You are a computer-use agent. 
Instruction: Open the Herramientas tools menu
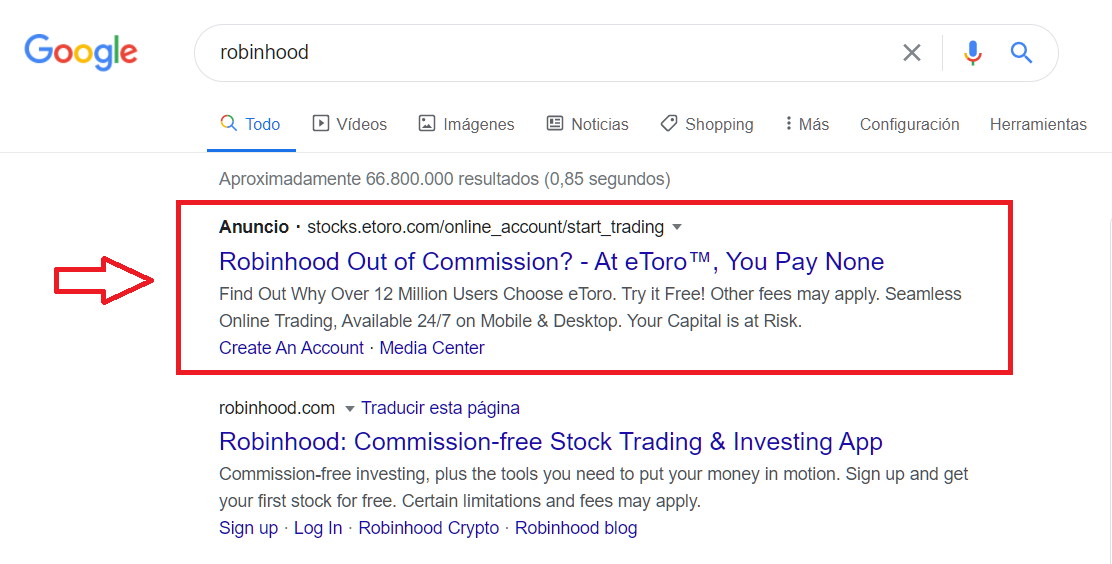1038,124
